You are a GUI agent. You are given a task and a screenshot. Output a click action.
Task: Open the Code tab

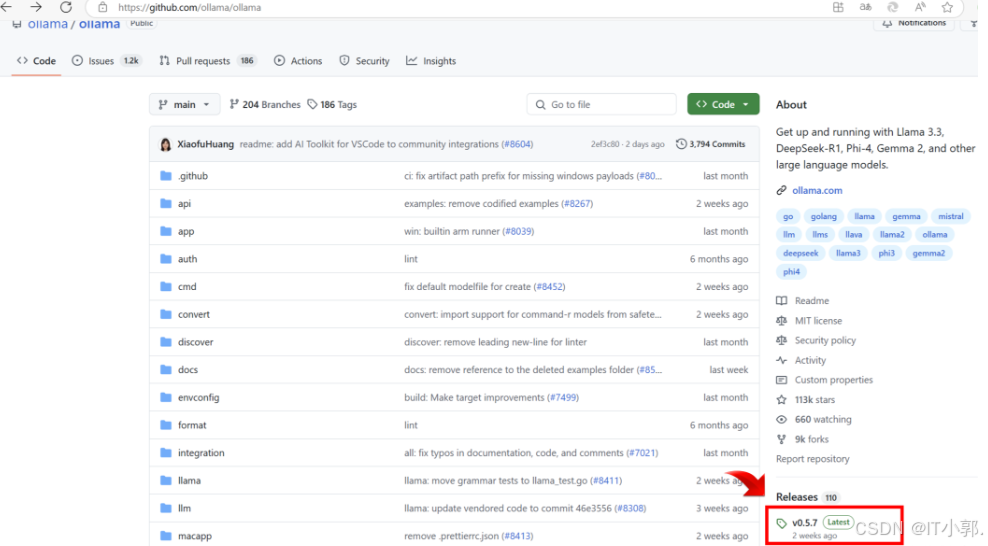(37, 61)
